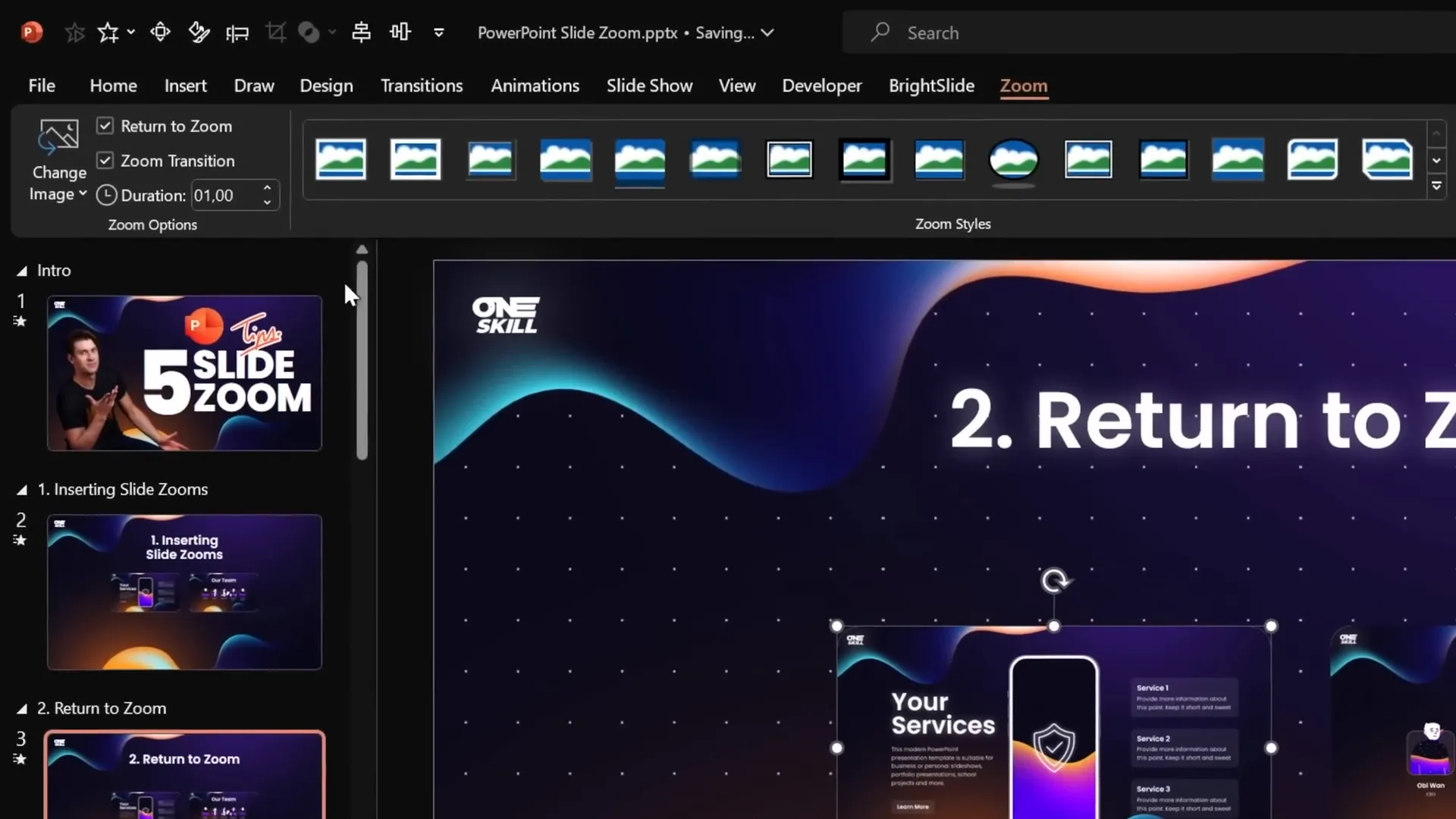Expand the Change Image dropdown arrow
The width and height of the screenshot is (1456, 819).
tap(82, 193)
